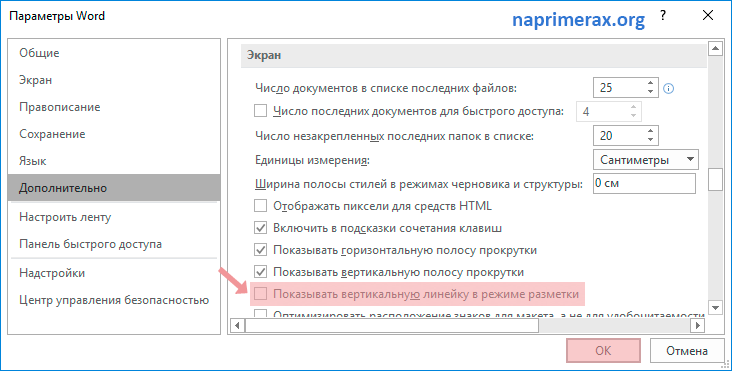Confirm settings with the OK button
The height and width of the screenshot is (371, 732).
pyautogui.click(x=603, y=350)
